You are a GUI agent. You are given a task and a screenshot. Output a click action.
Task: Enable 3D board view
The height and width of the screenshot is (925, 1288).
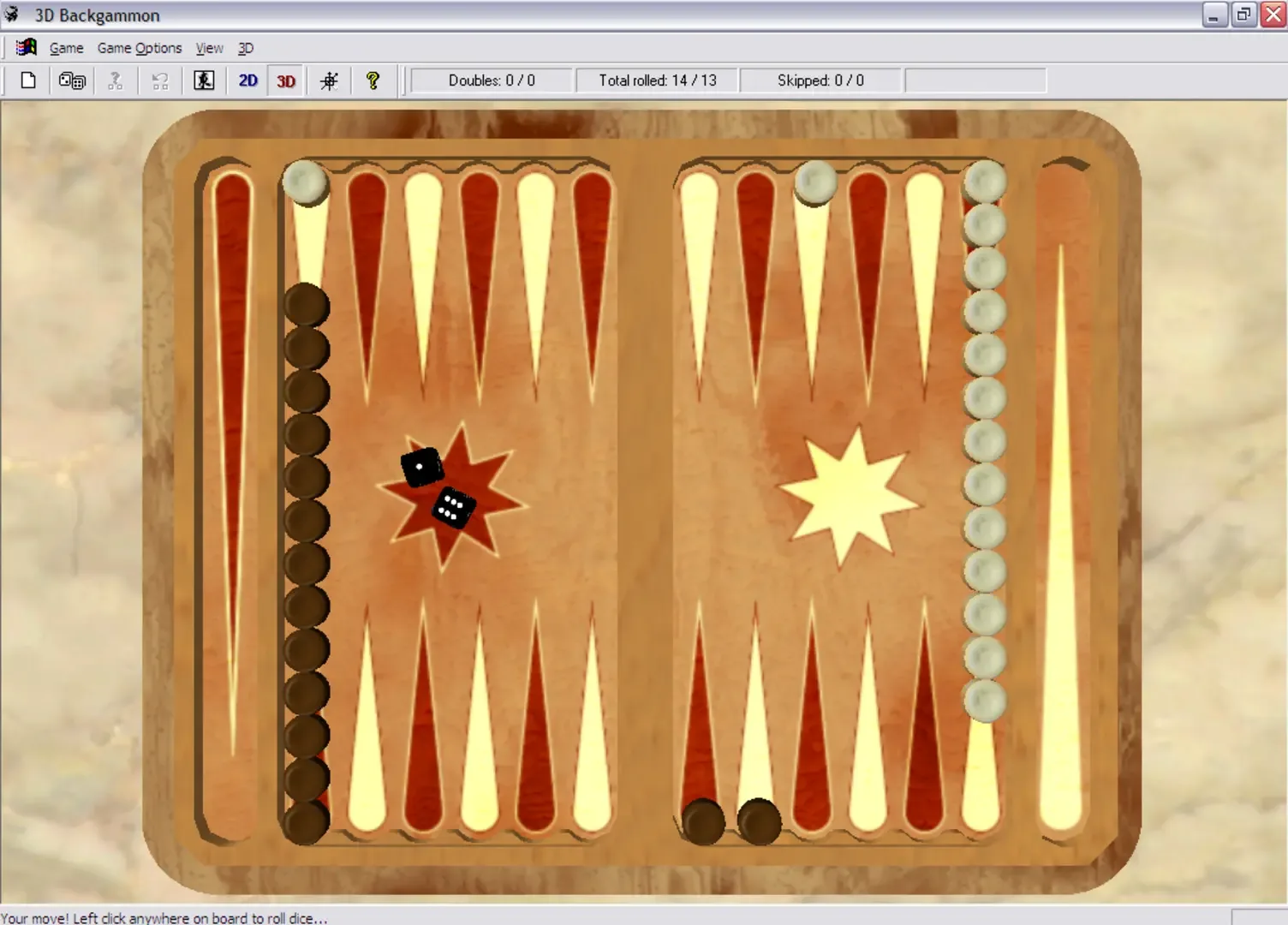pos(285,80)
